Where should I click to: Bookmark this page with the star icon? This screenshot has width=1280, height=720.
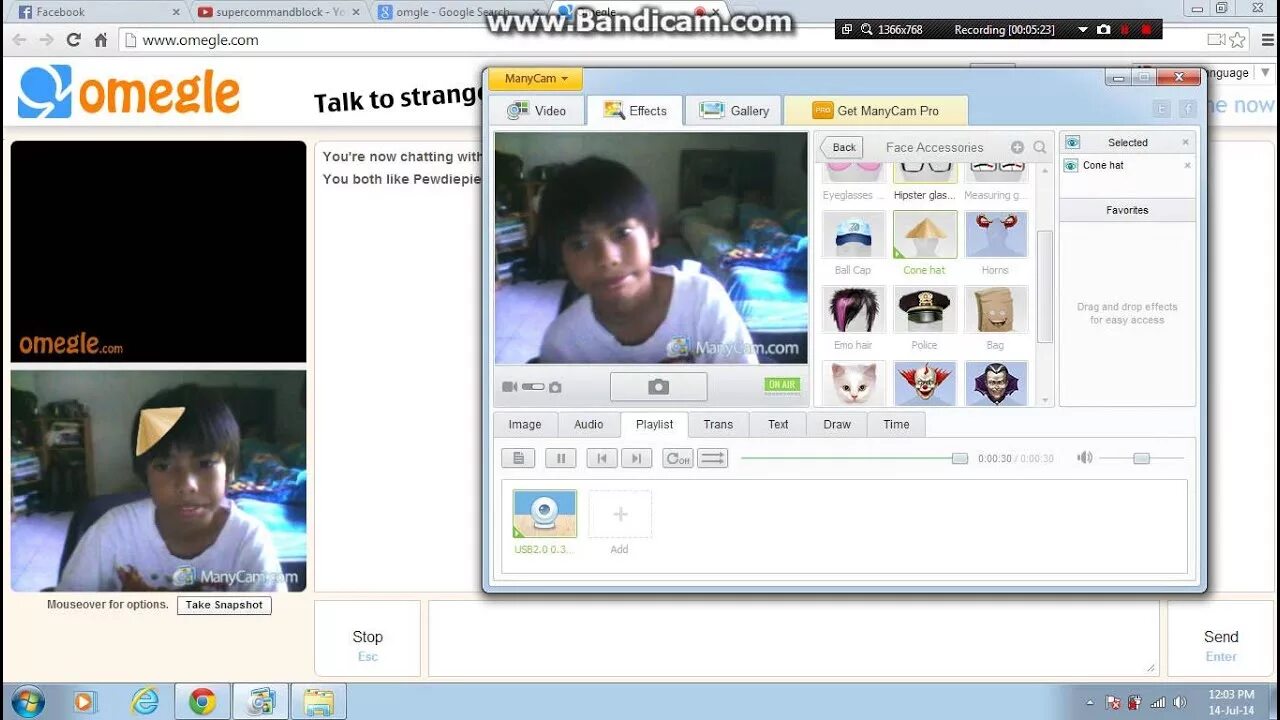(1238, 40)
